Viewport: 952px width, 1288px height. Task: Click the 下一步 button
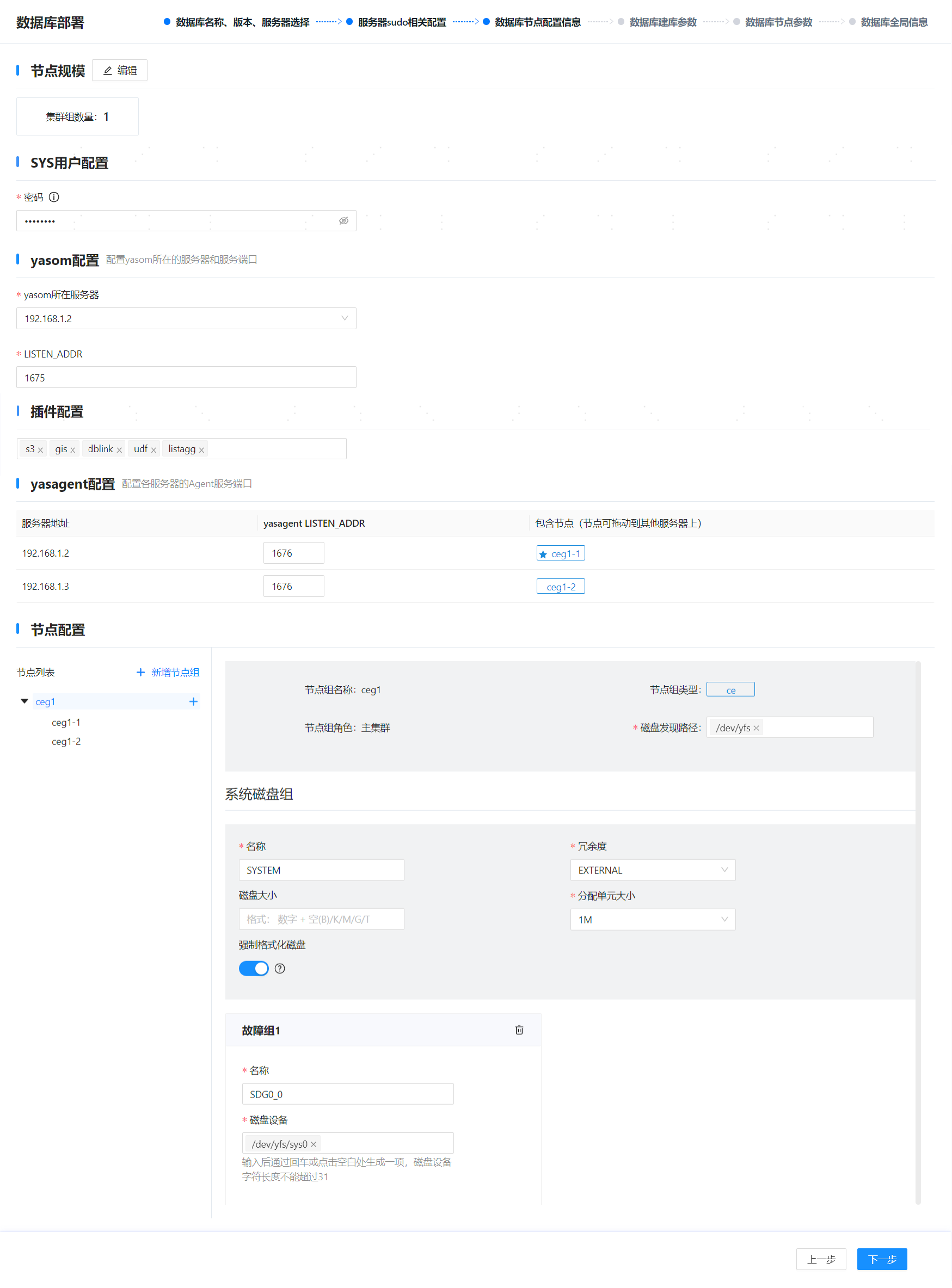882,1259
